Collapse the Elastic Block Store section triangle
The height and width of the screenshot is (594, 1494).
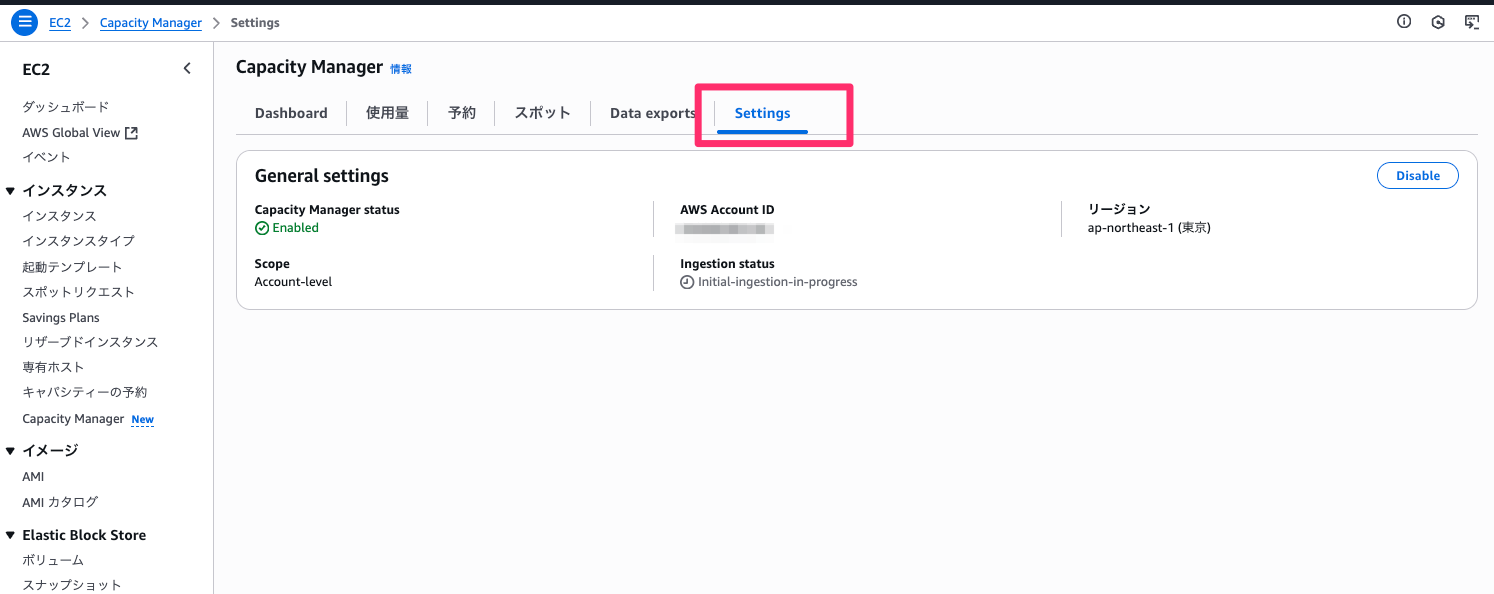(11, 536)
